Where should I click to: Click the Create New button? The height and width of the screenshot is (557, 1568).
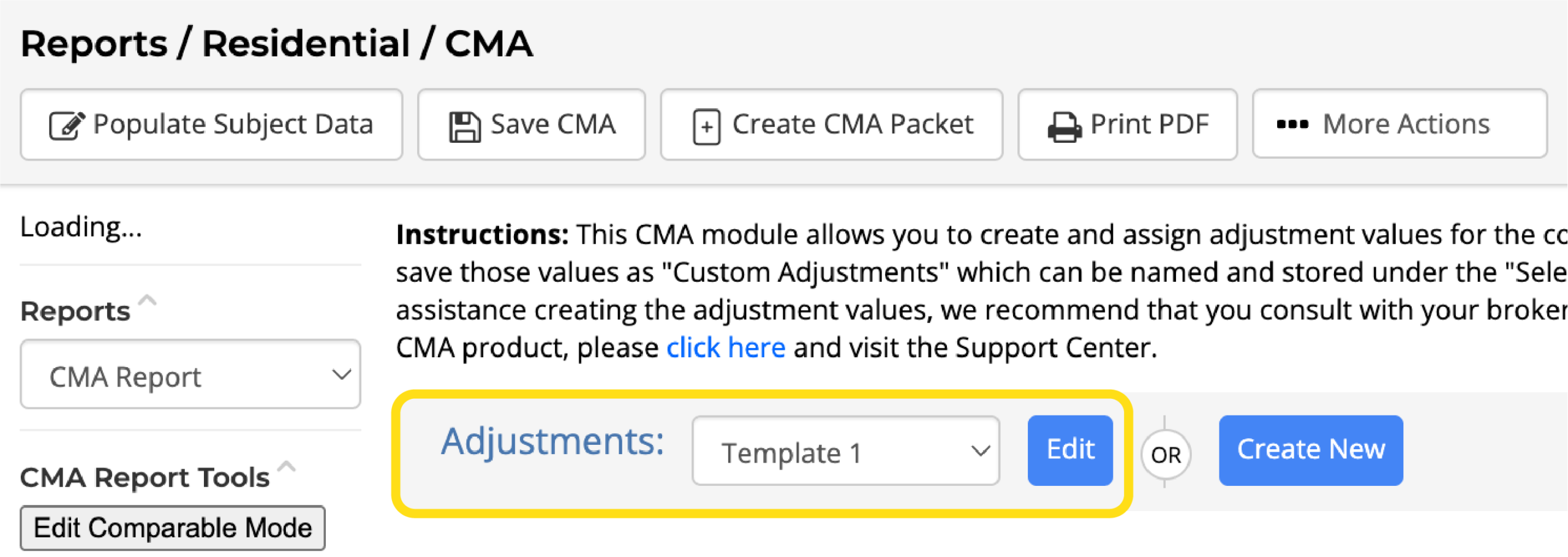[1311, 450]
